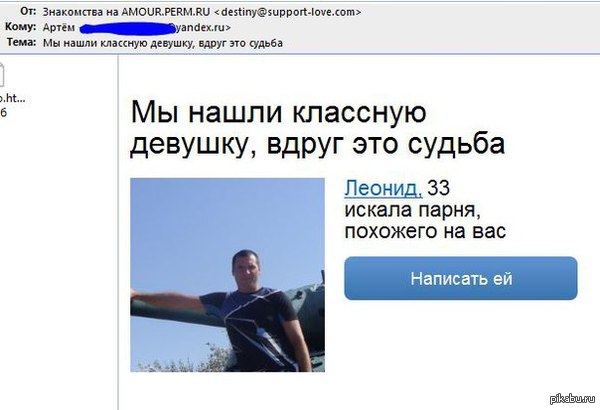
Task: Click the attachment file icon
Action: pos(2,74)
